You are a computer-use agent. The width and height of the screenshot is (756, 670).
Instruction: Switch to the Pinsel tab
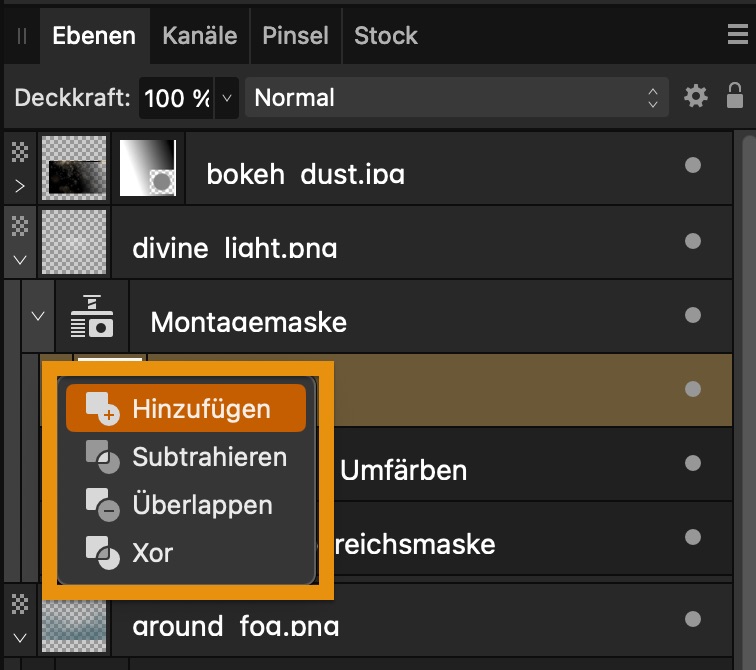[295, 35]
